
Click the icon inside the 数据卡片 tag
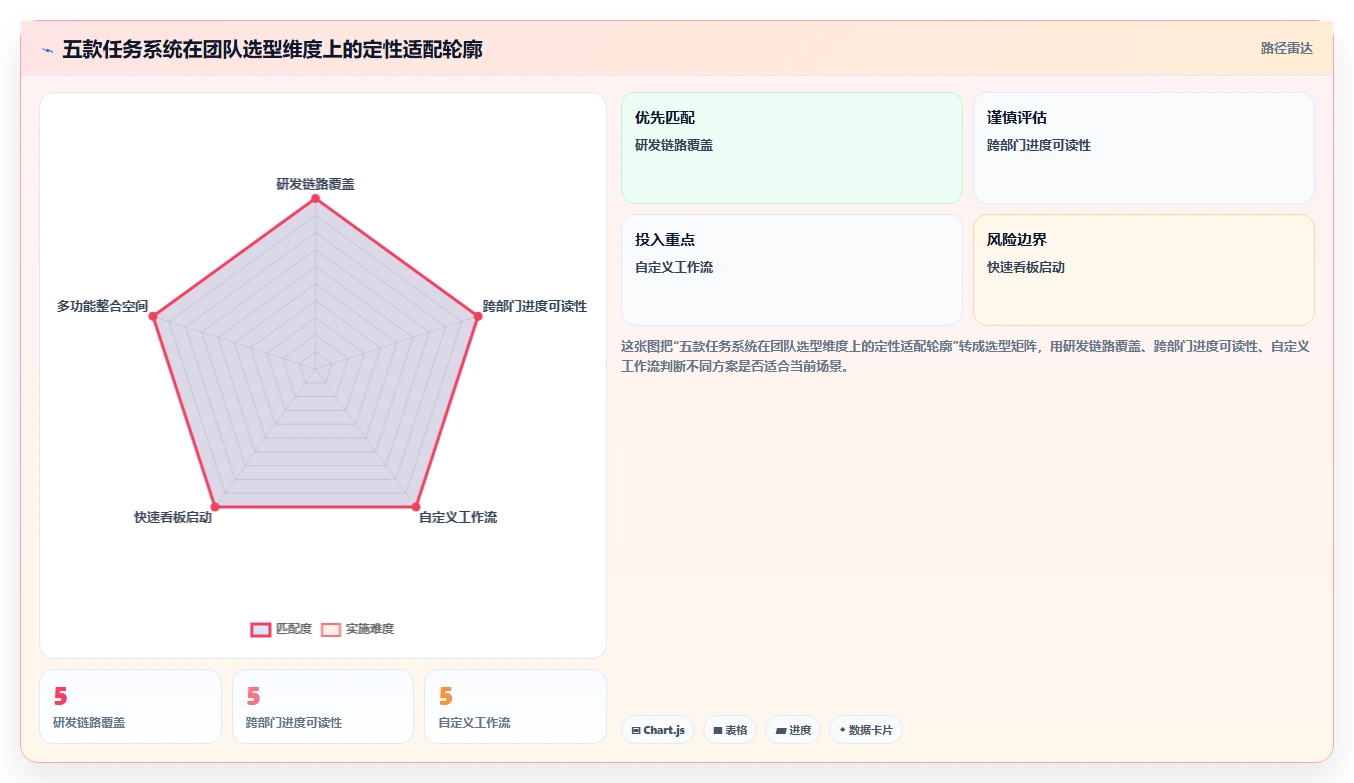(x=842, y=730)
